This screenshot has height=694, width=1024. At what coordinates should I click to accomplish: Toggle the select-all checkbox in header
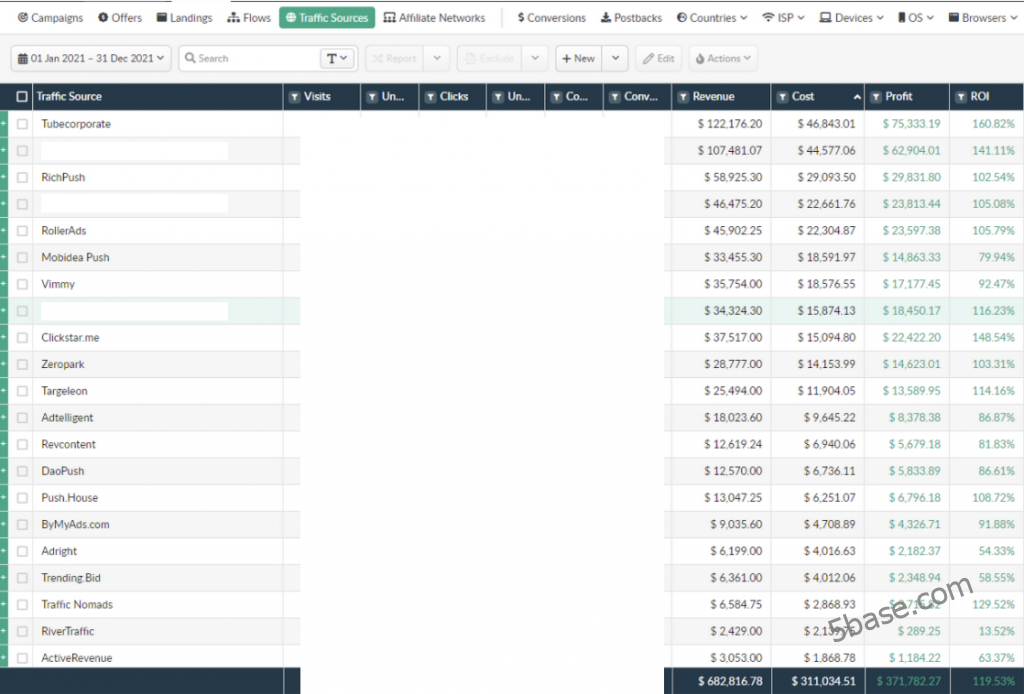click(x=22, y=97)
